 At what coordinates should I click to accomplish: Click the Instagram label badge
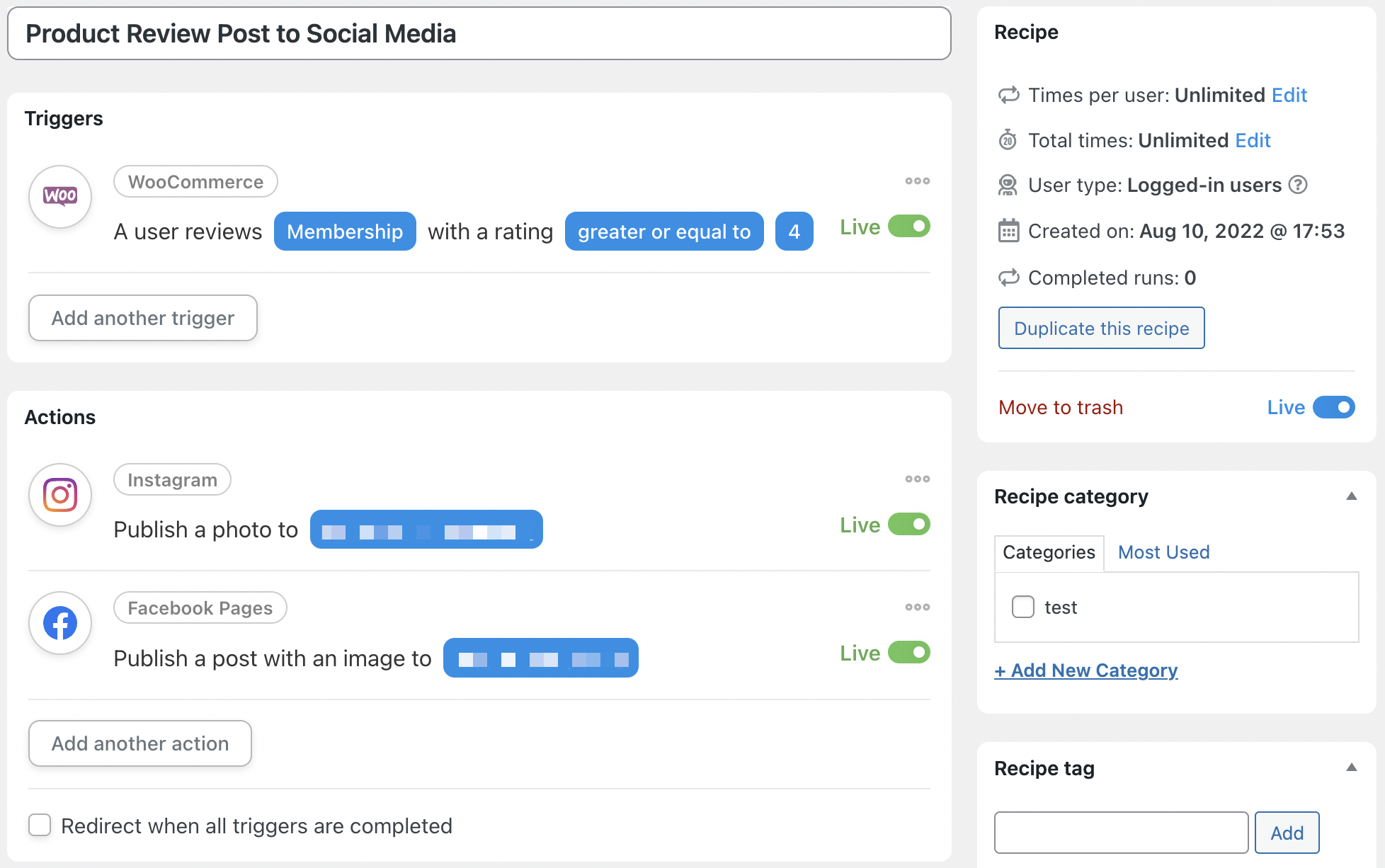pyautogui.click(x=172, y=480)
